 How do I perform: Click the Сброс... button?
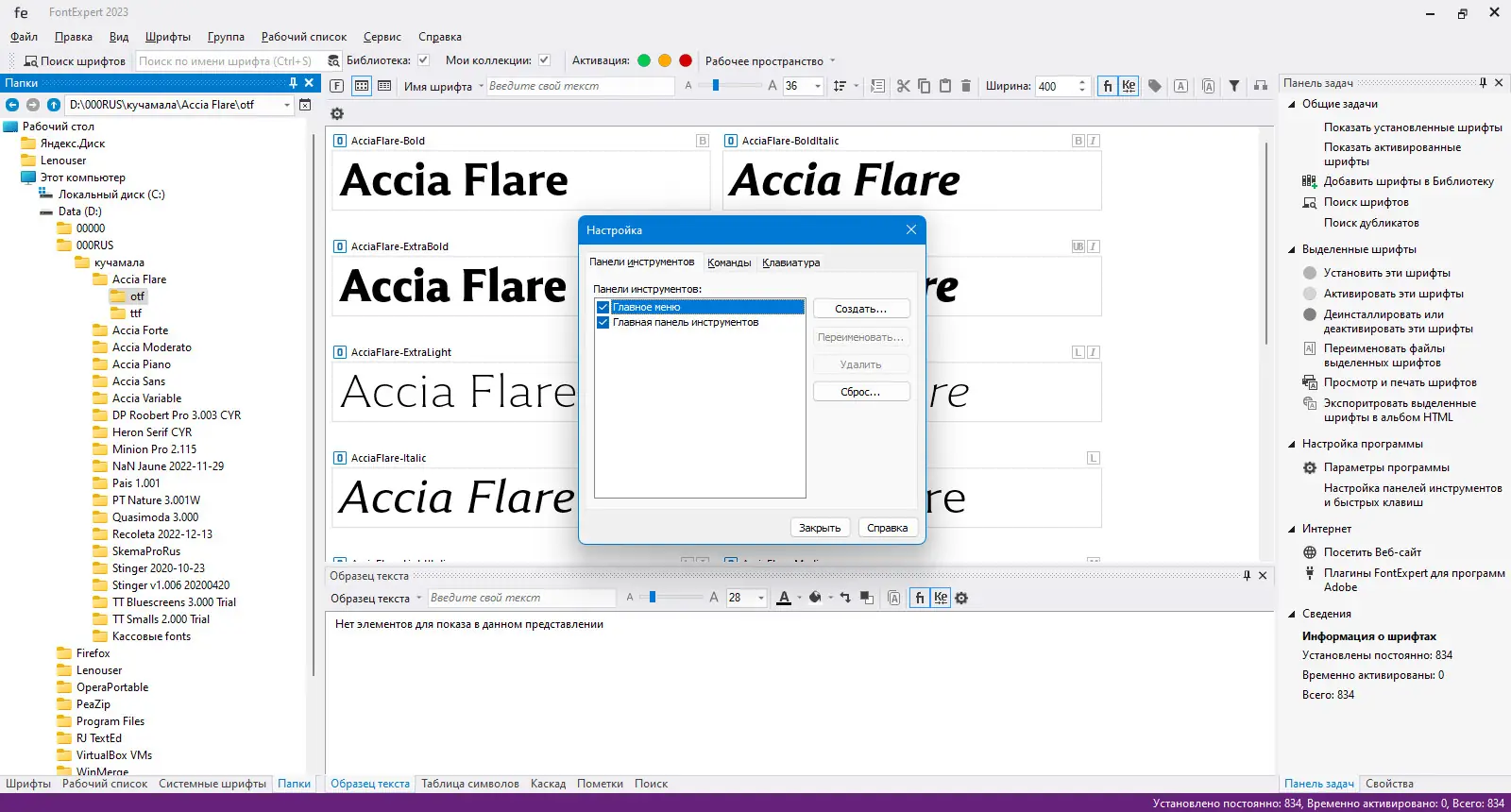pyautogui.click(x=861, y=392)
